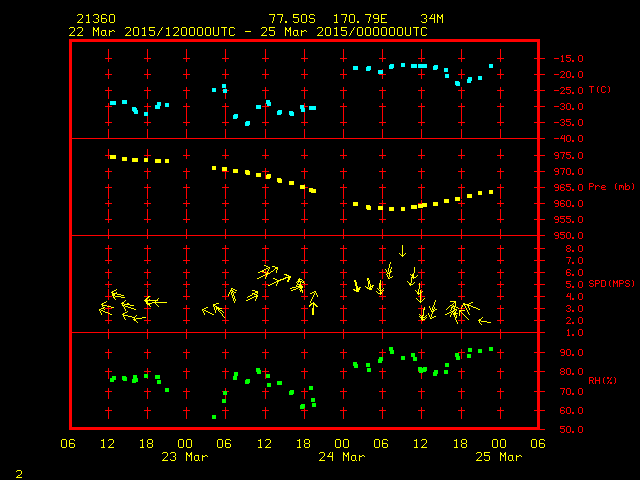This screenshot has width=640, height=480.
Task: Click the lone downward wind arrow near 8.0
Action: 402,251
